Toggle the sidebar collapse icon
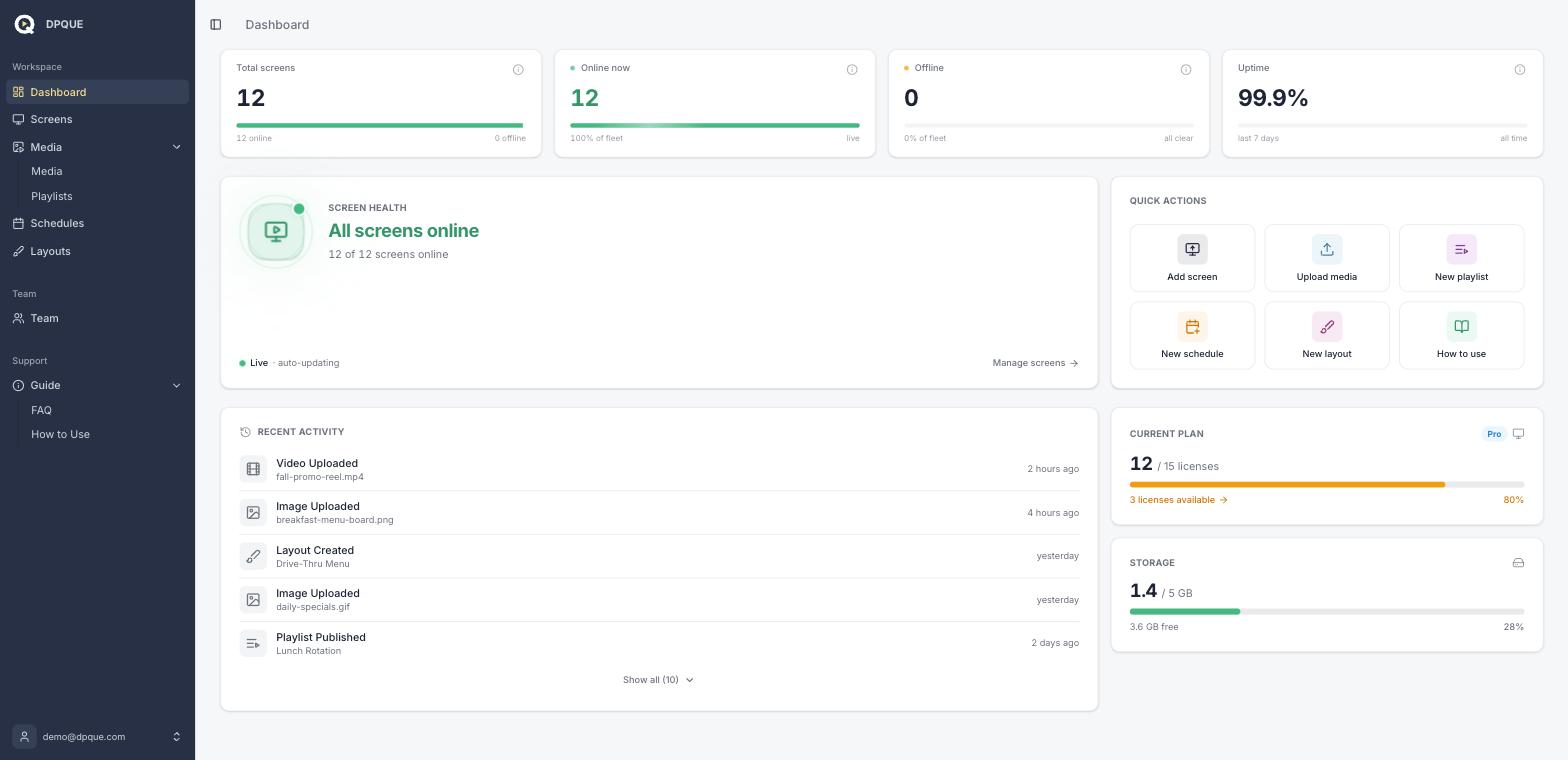The height and width of the screenshot is (760, 1568). tap(216, 24)
